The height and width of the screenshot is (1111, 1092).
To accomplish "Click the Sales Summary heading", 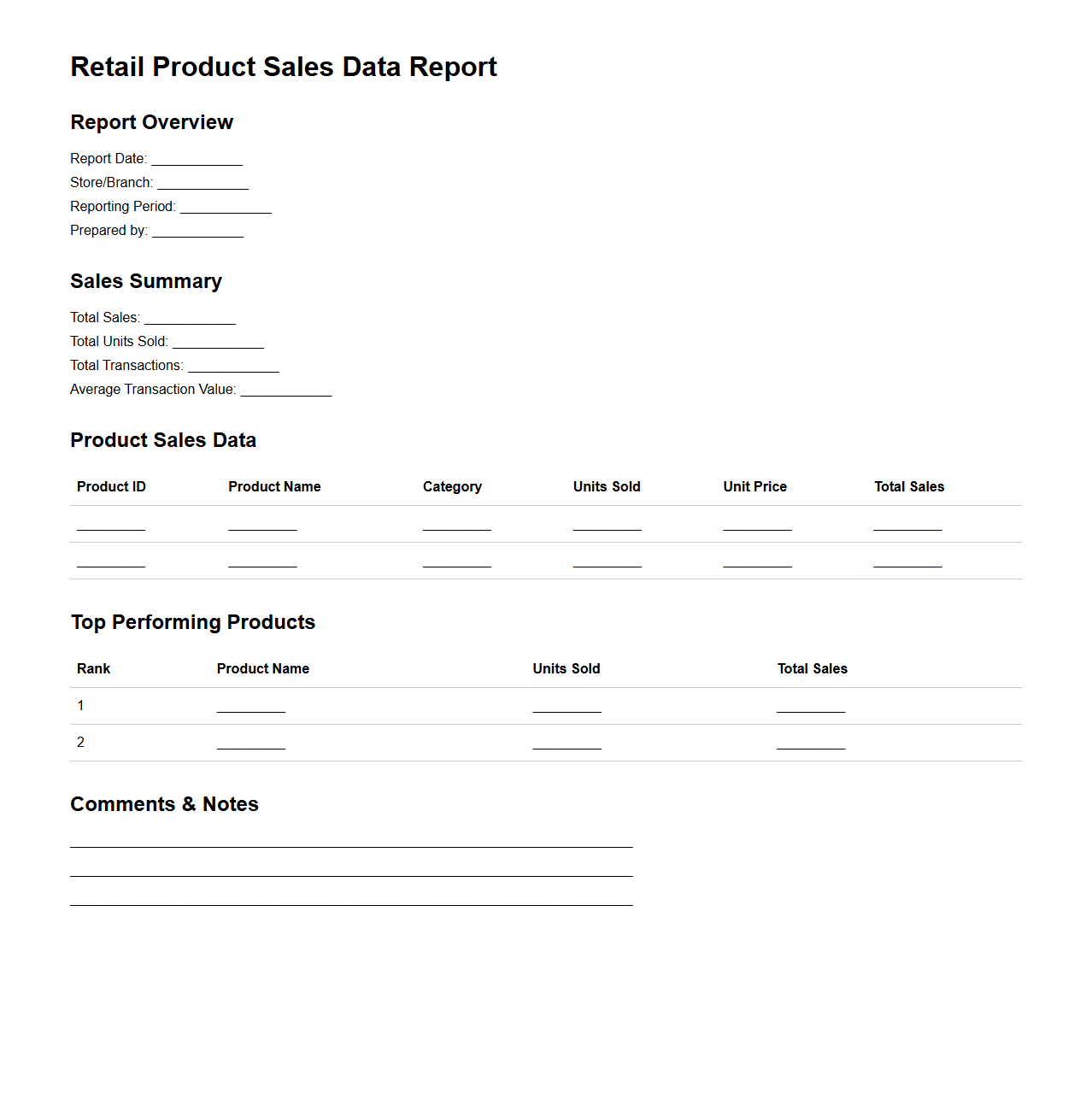I will click(x=146, y=282).
